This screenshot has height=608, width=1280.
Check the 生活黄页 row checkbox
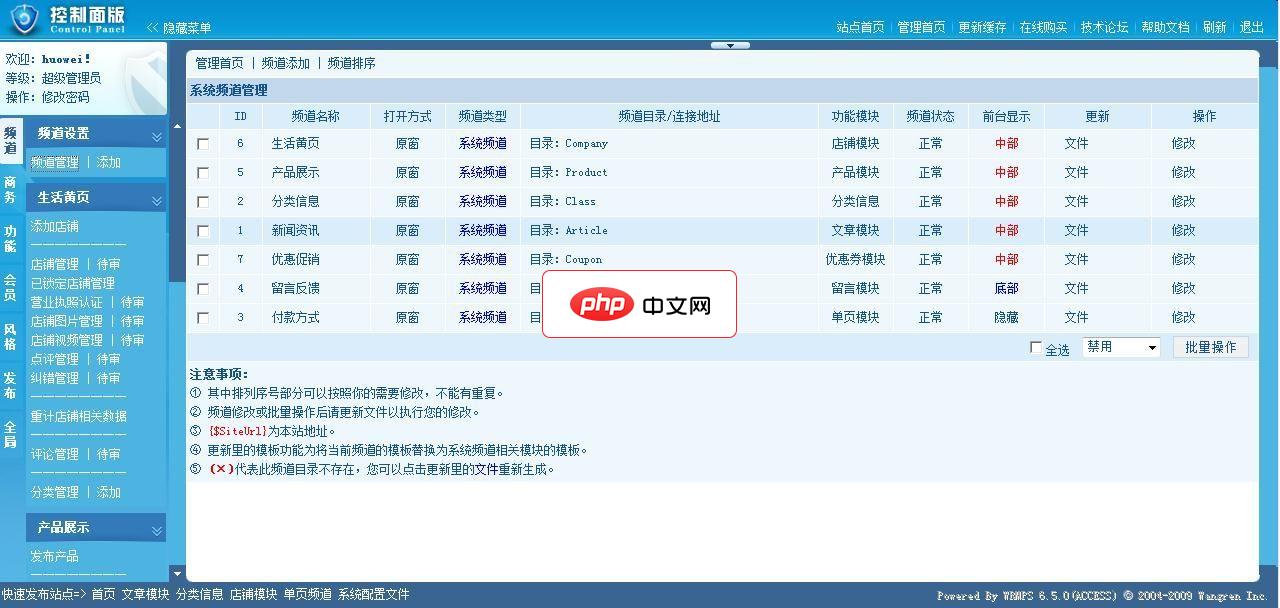tap(203, 143)
